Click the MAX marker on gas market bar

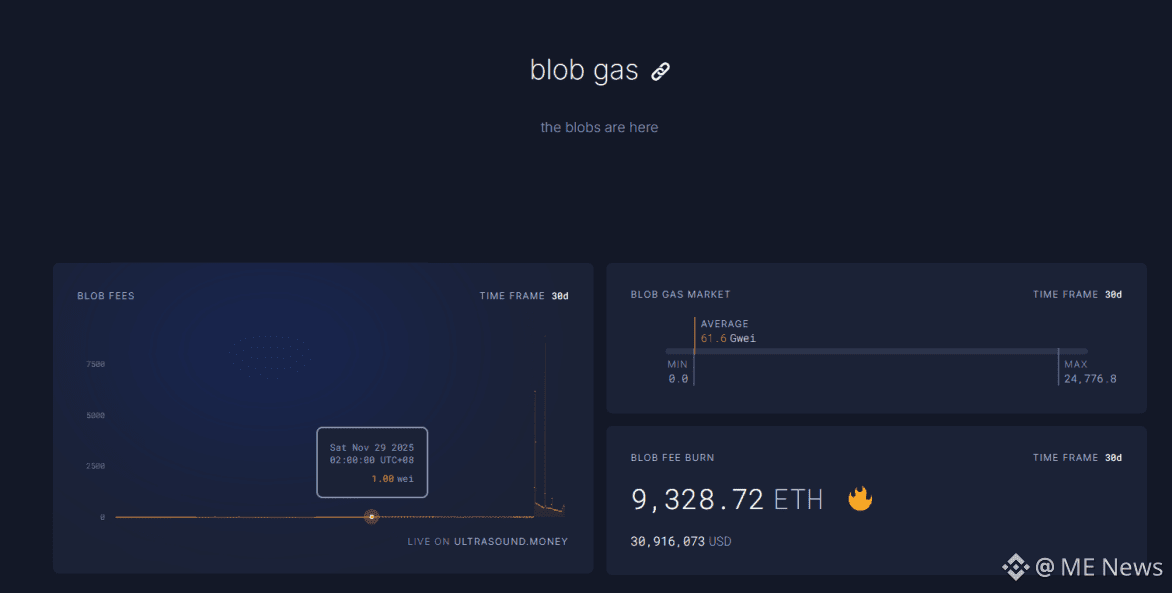1058,366
